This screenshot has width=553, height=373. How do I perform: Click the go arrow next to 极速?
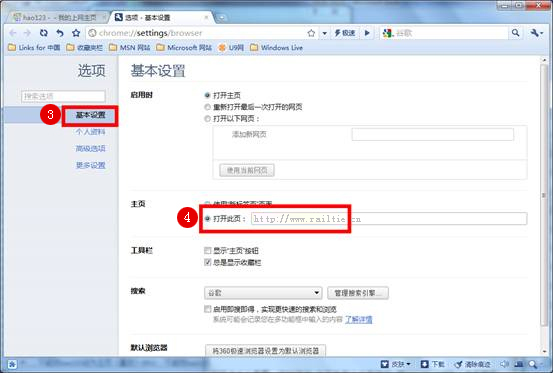[x=367, y=33]
